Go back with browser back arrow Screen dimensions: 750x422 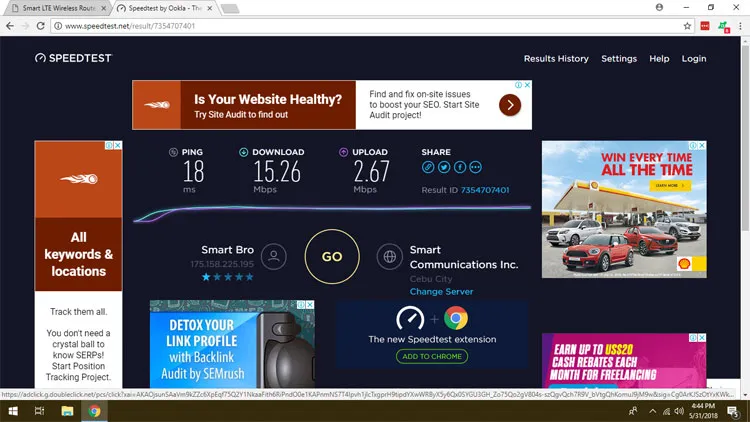[10, 26]
